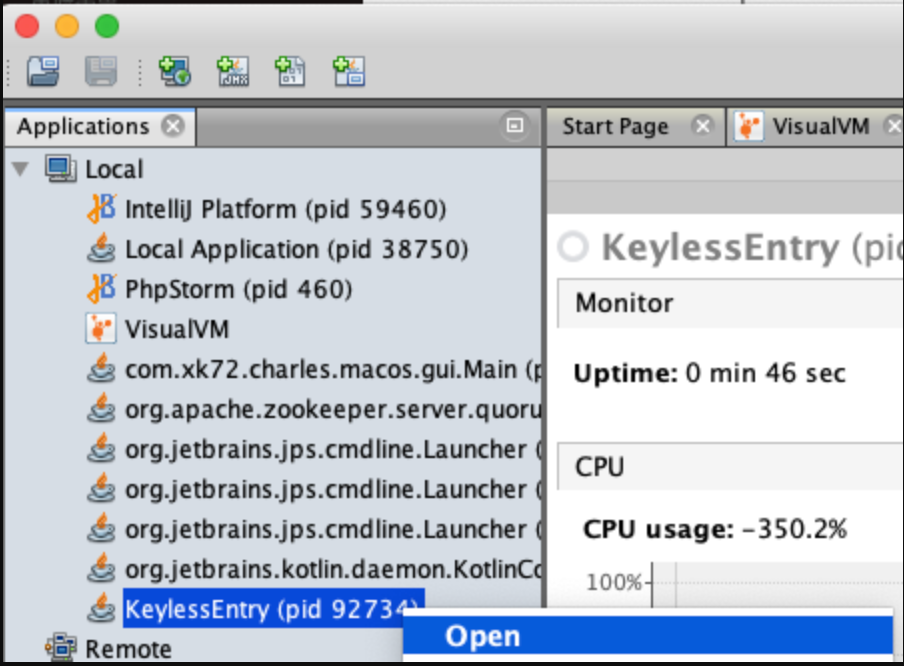This screenshot has width=904, height=666.
Task: Close the Start Page tab
Action: click(x=703, y=126)
